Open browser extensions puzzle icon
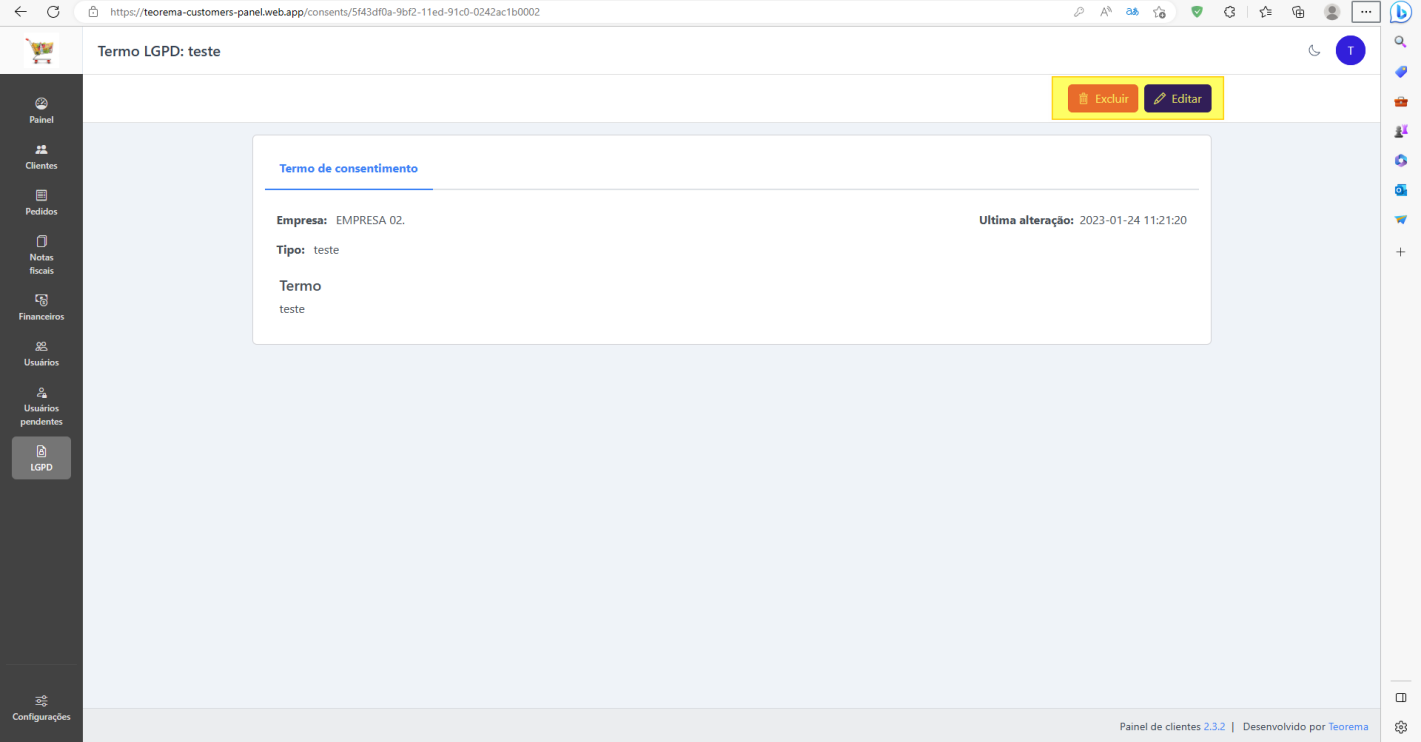The width and height of the screenshot is (1421, 742). point(1230,12)
